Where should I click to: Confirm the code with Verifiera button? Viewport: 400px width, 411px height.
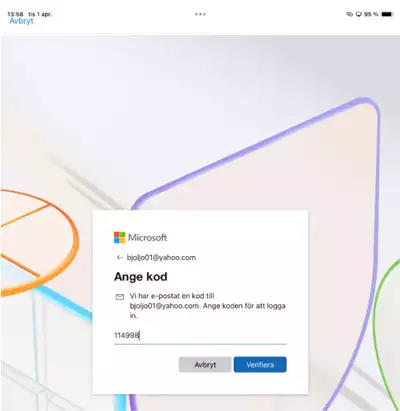(x=260, y=365)
